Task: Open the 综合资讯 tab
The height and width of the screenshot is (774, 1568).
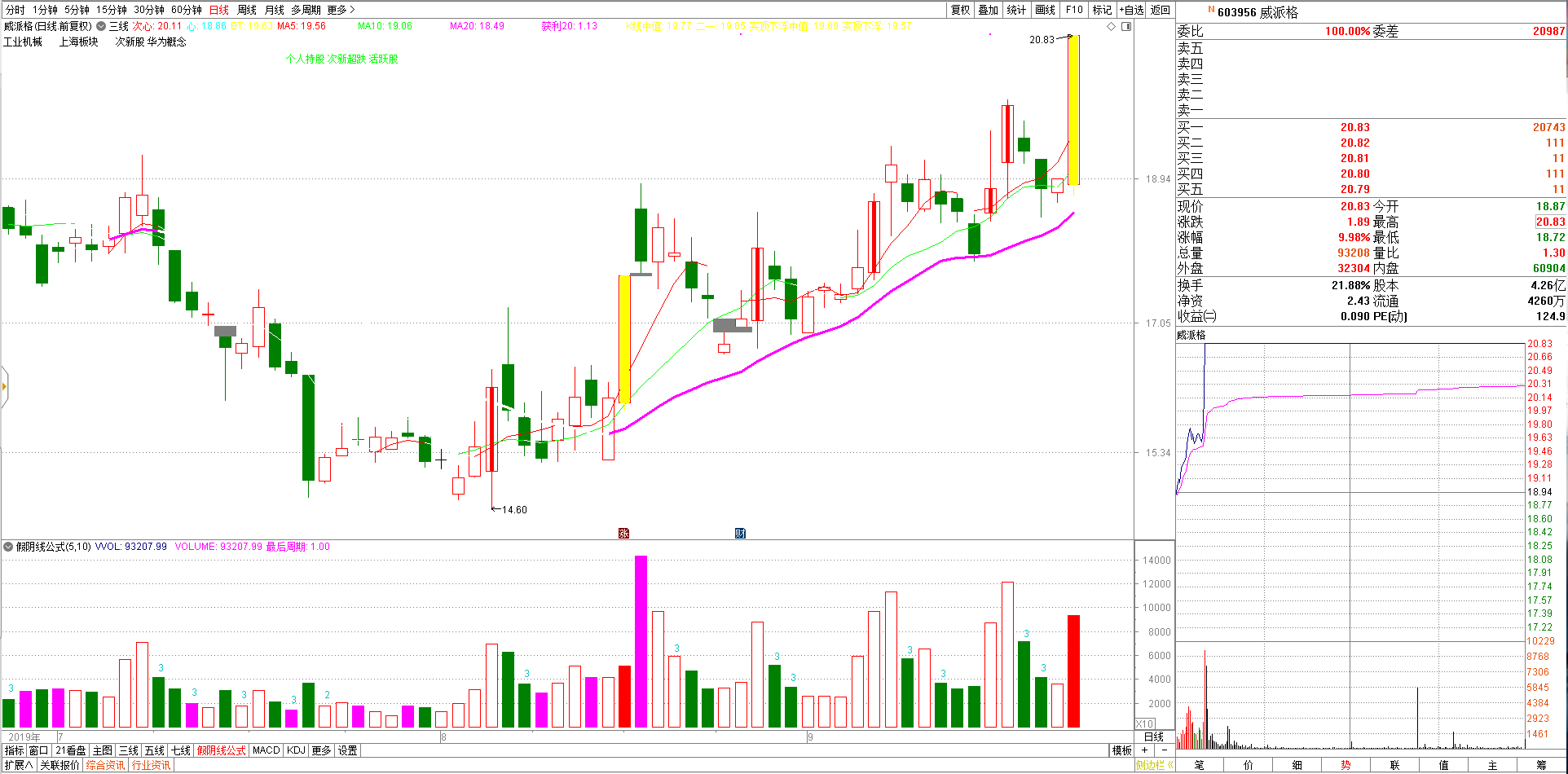Action: 106,765
